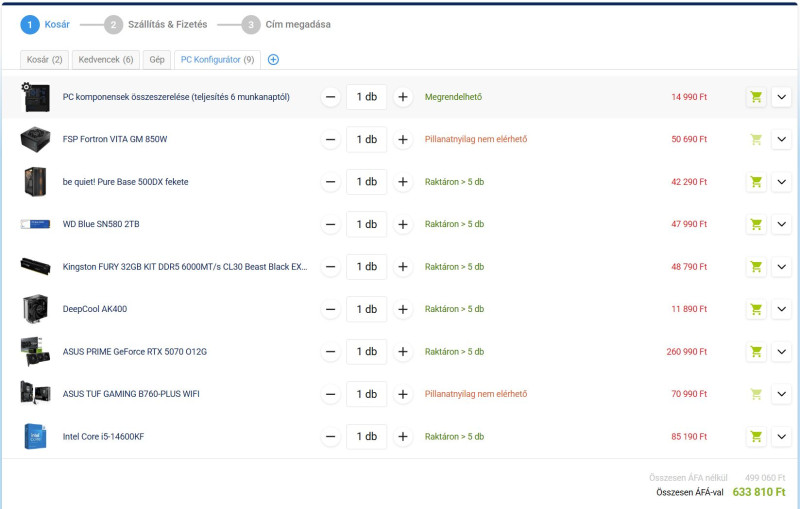The width and height of the screenshot is (800, 509).
Task: Expand options for Intel Core i5-14600KF row
Action: click(781, 437)
